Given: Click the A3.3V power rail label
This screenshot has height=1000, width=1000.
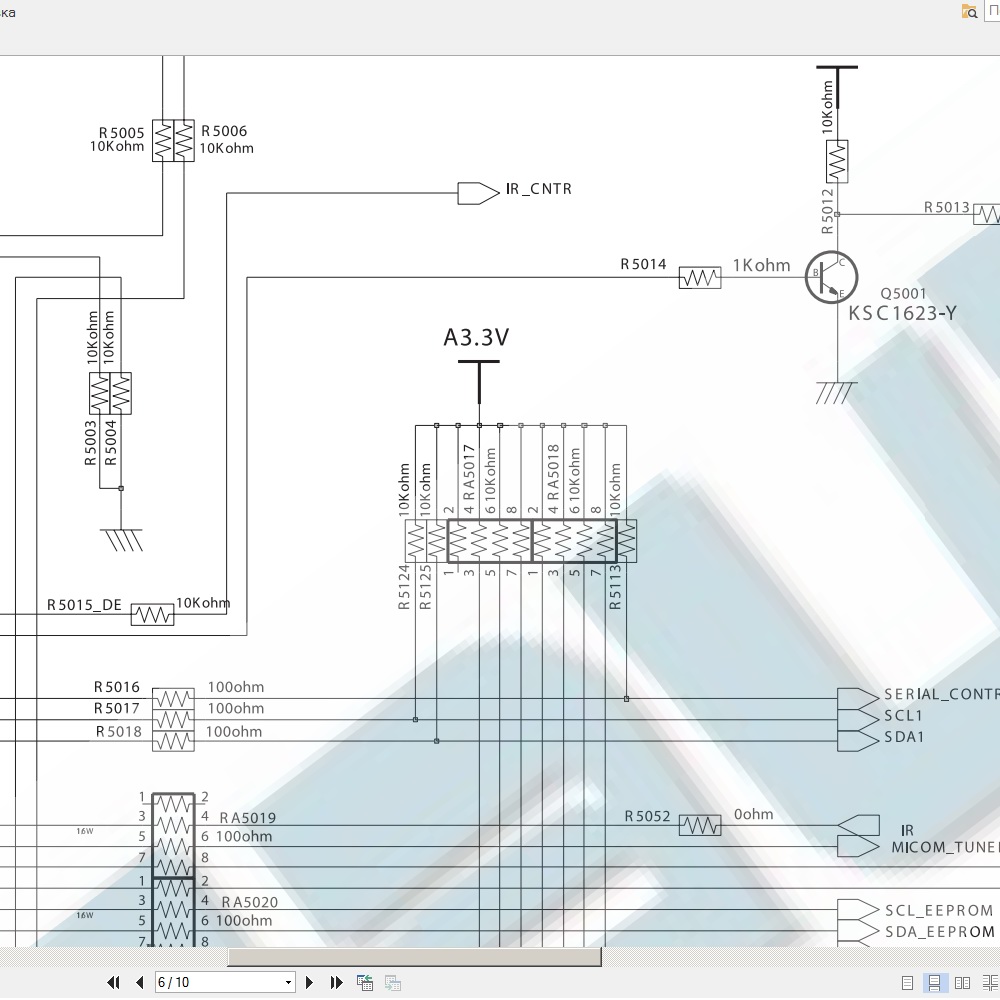Looking at the screenshot, I should [476, 338].
